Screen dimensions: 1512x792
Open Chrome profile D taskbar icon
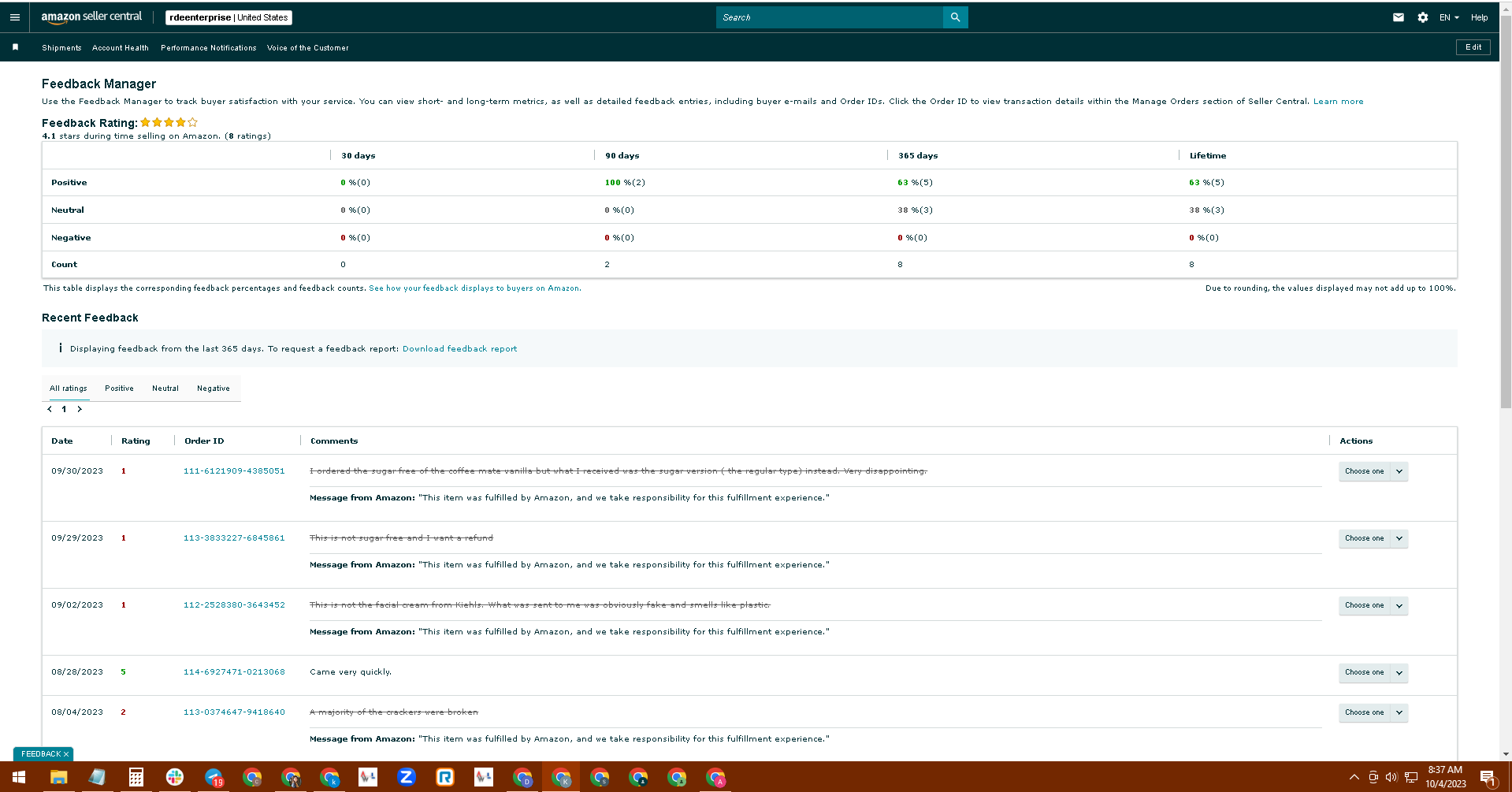coord(522,777)
